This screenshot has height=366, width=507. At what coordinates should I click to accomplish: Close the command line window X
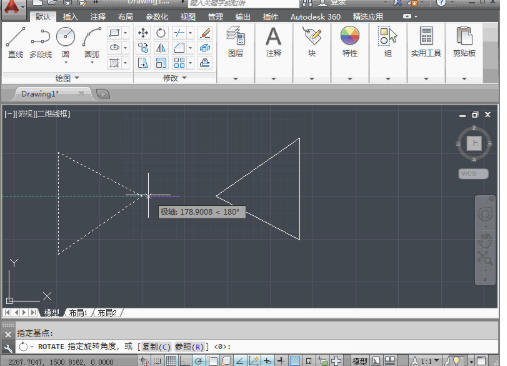coord(8,334)
